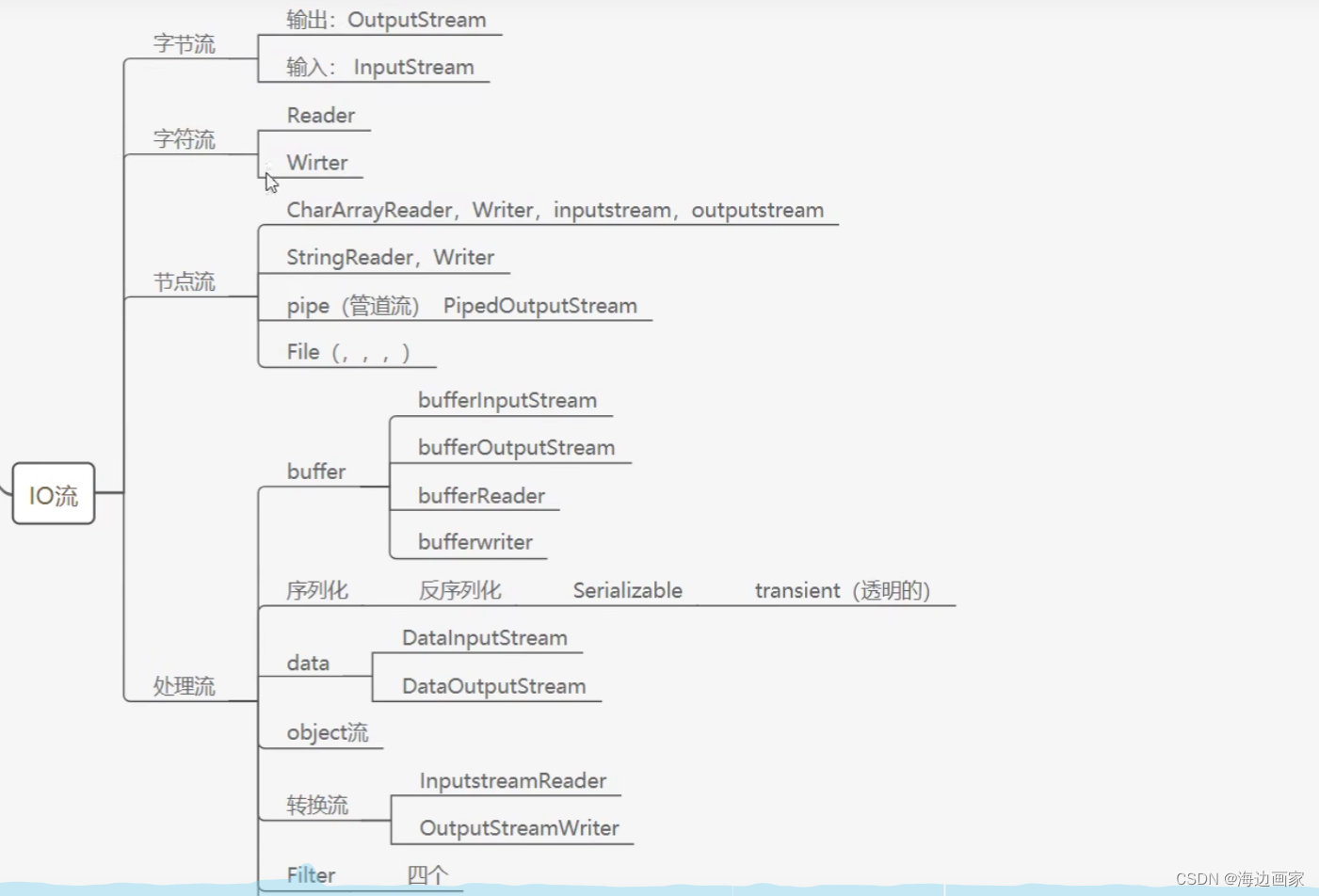Image resolution: width=1319 pixels, height=896 pixels.
Task: Click the transient (透明的) text
Action: pyautogui.click(x=843, y=590)
